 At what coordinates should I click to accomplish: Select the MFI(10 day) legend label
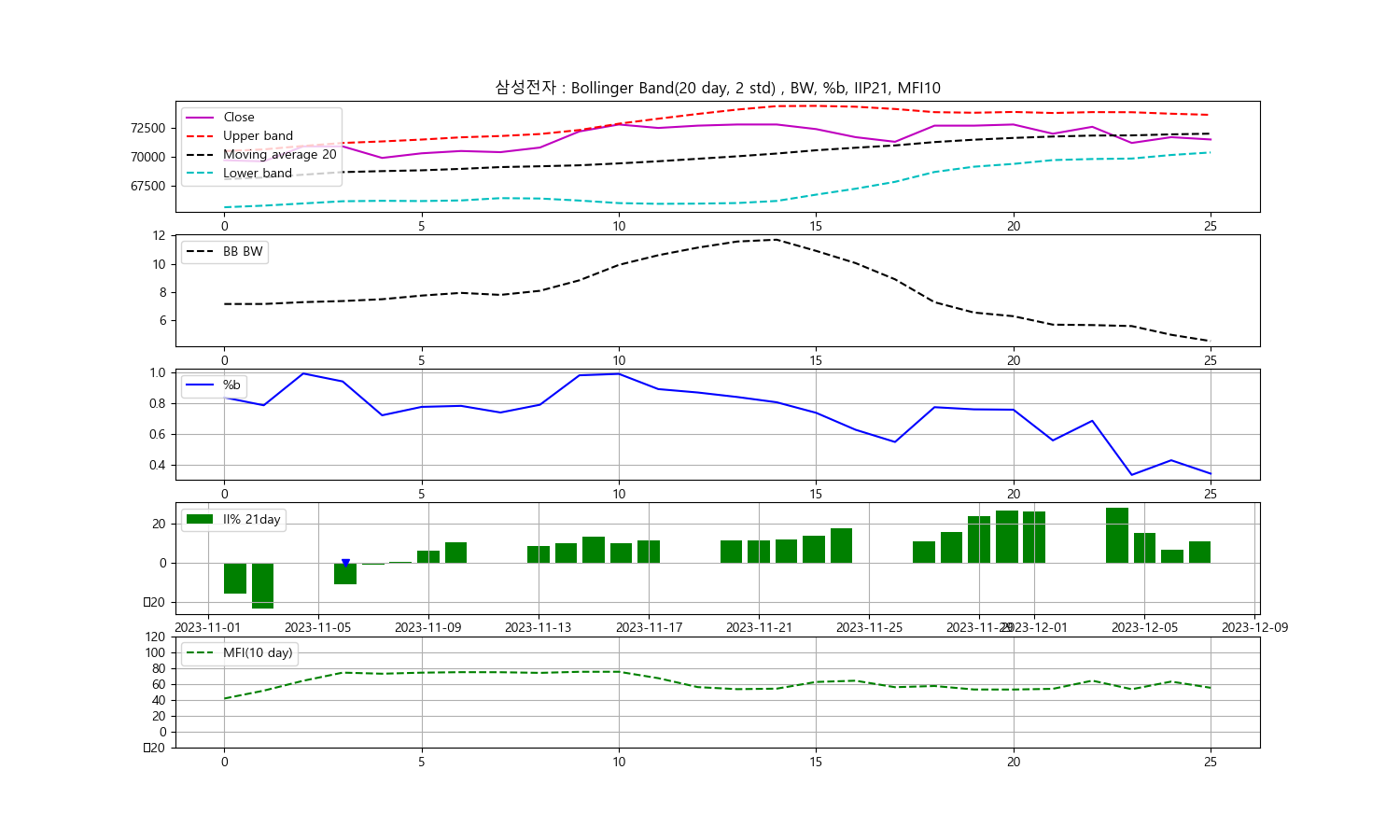258,653
